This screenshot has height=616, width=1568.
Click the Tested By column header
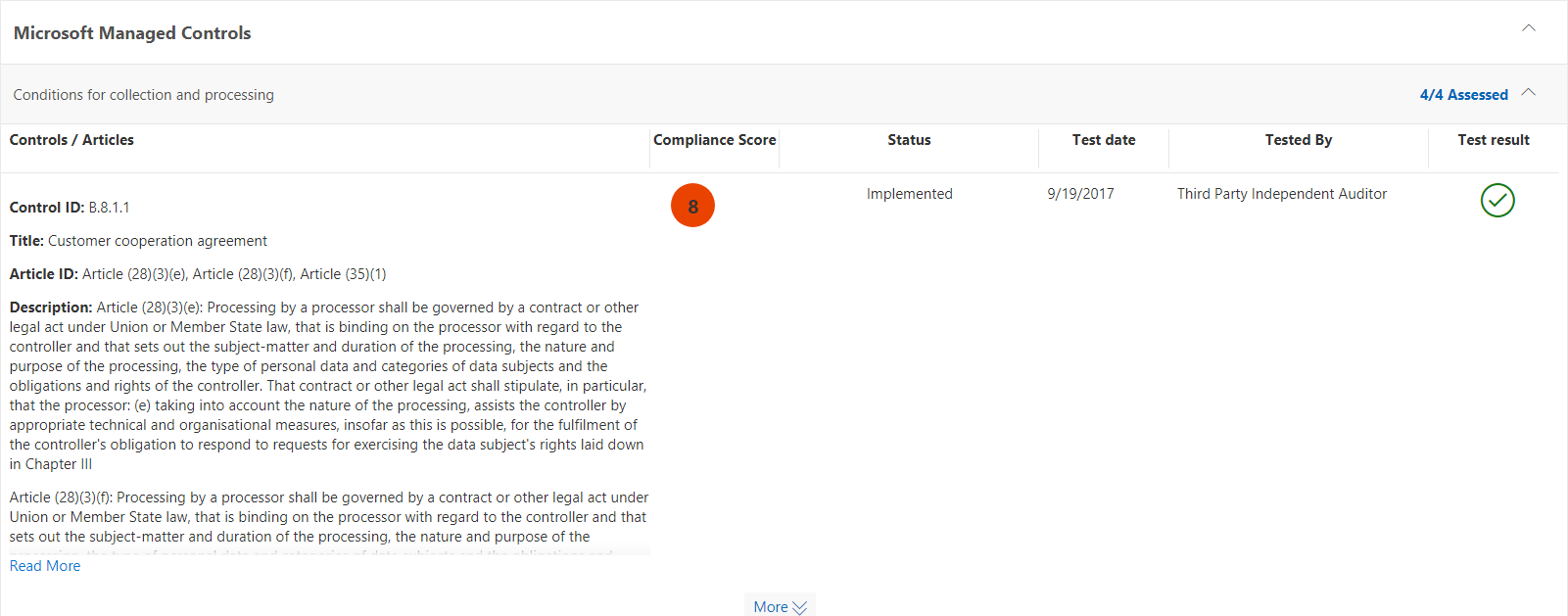pos(1298,140)
